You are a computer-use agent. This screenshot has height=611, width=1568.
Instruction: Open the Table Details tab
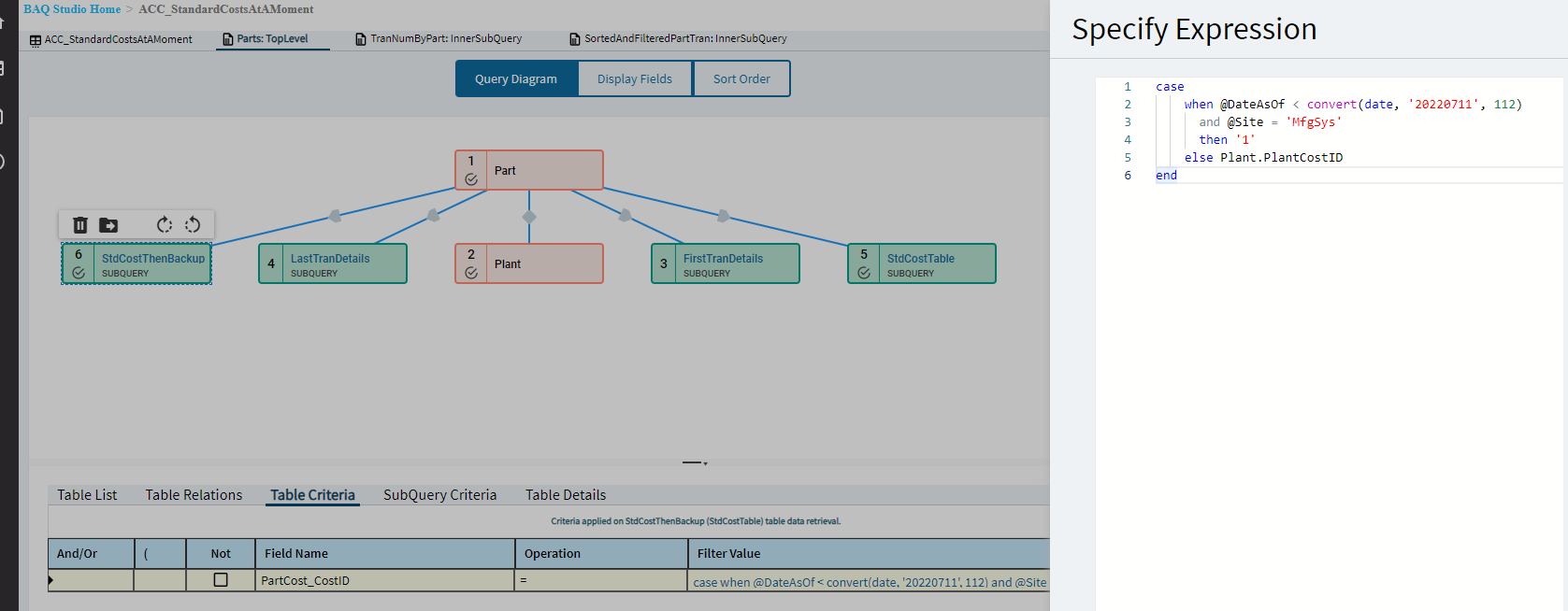pyautogui.click(x=566, y=495)
